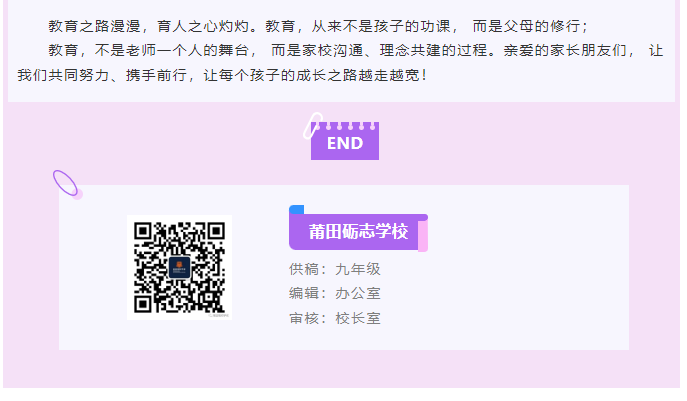
Task: Click the small watermark under QR code
Action: 219,315
